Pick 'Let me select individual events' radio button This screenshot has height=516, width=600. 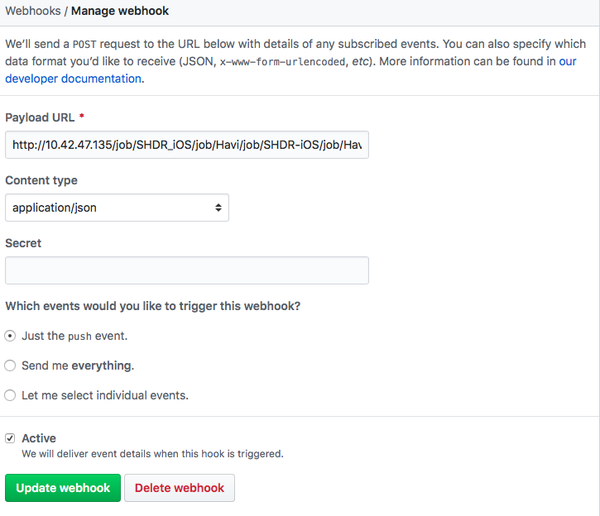point(11,395)
